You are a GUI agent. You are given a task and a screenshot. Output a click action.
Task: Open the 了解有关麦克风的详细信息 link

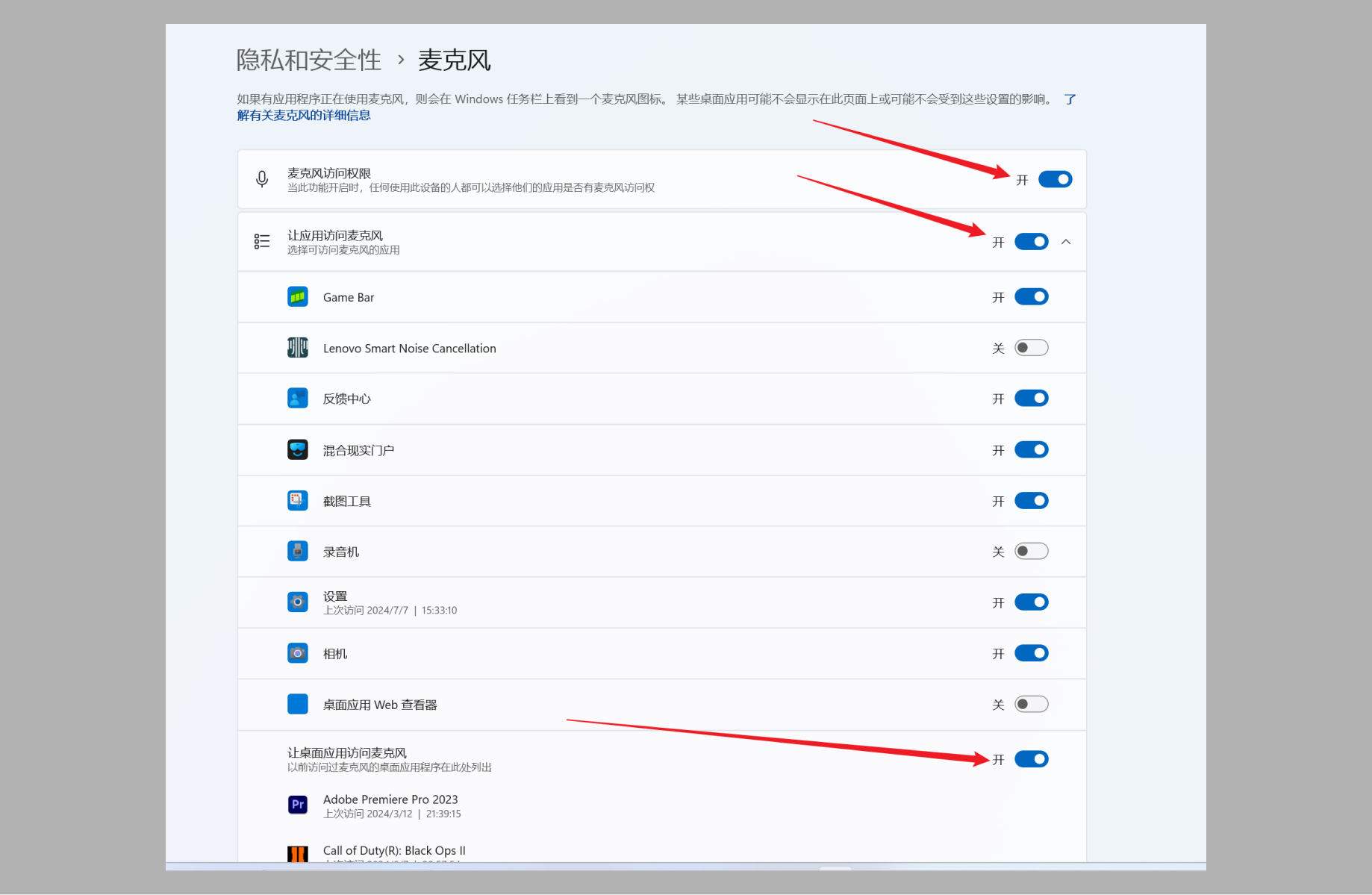(304, 115)
